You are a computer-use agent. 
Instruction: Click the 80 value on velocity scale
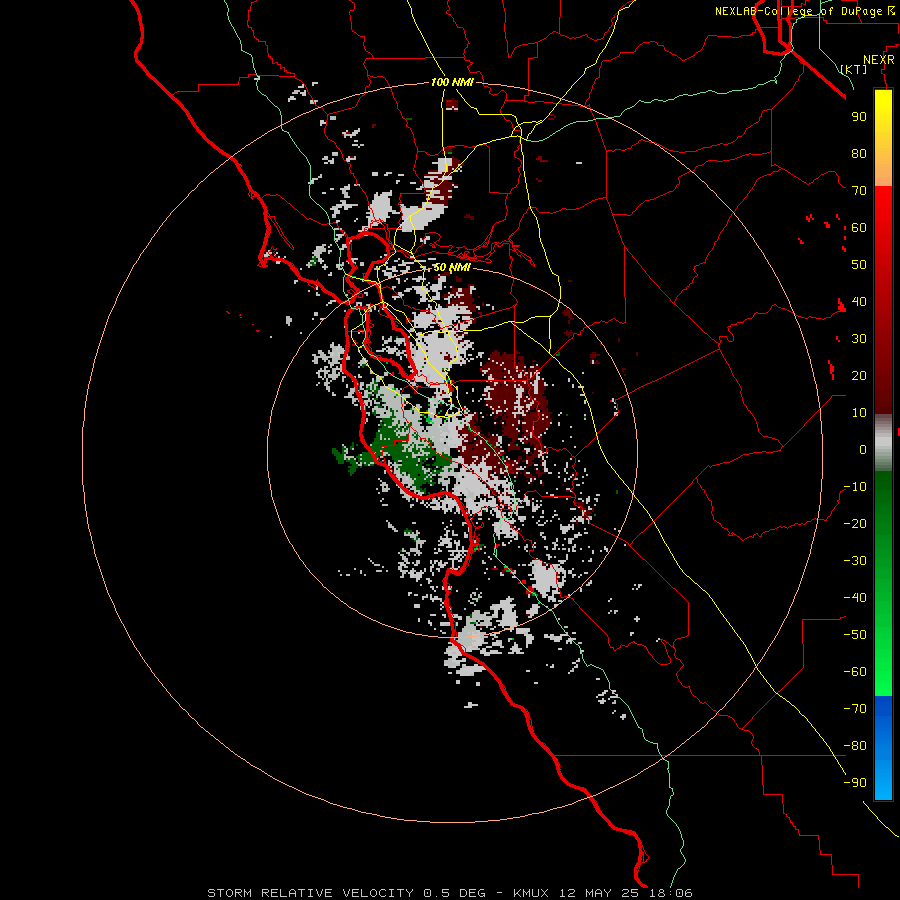tap(859, 154)
